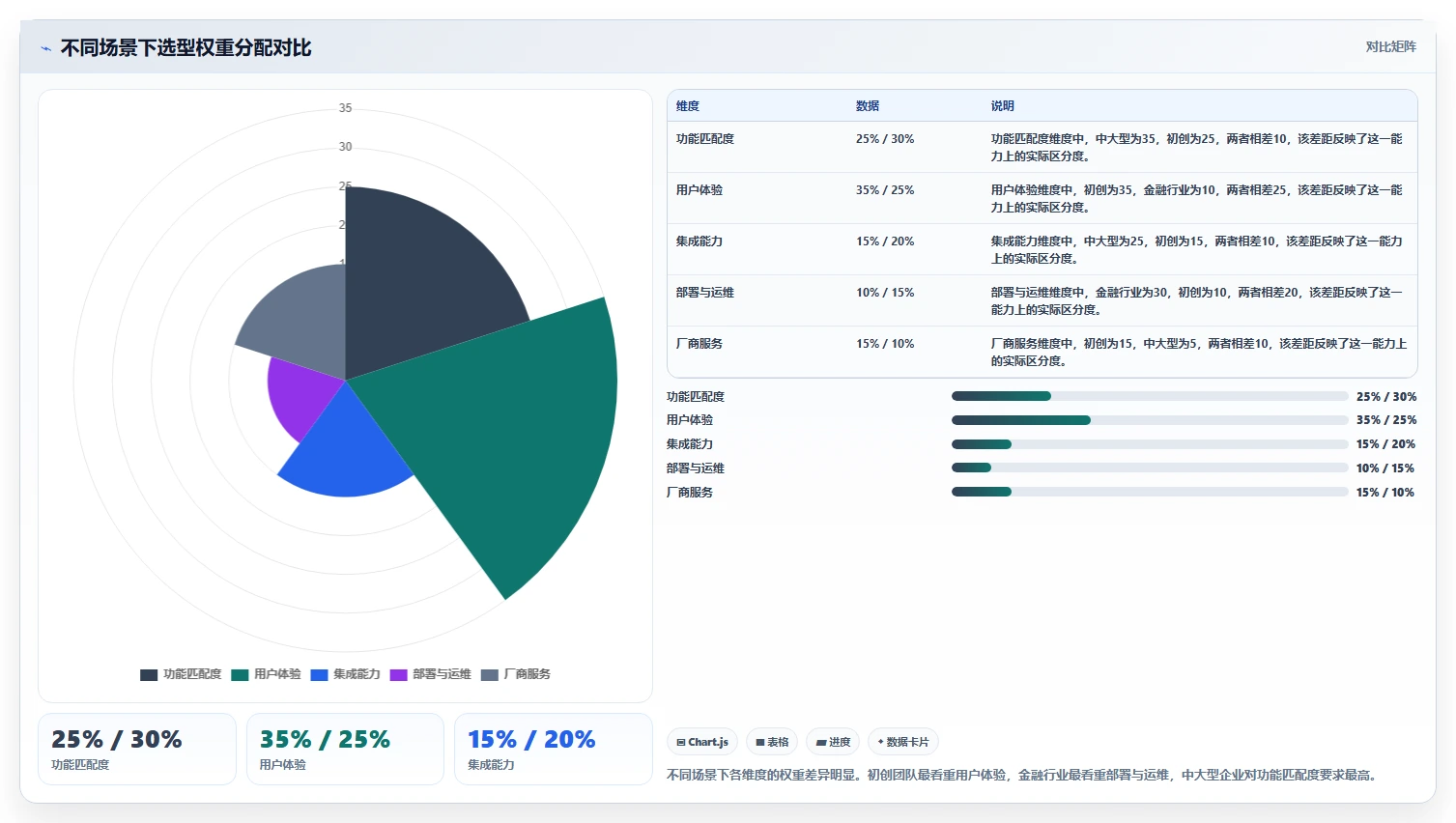Click table cell value 15% / 10%
Screen dimensions: 1456x823
(885, 344)
